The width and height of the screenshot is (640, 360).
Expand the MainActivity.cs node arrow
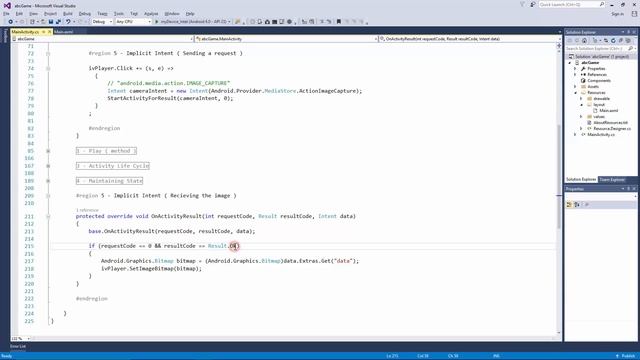(x=576, y=135)
